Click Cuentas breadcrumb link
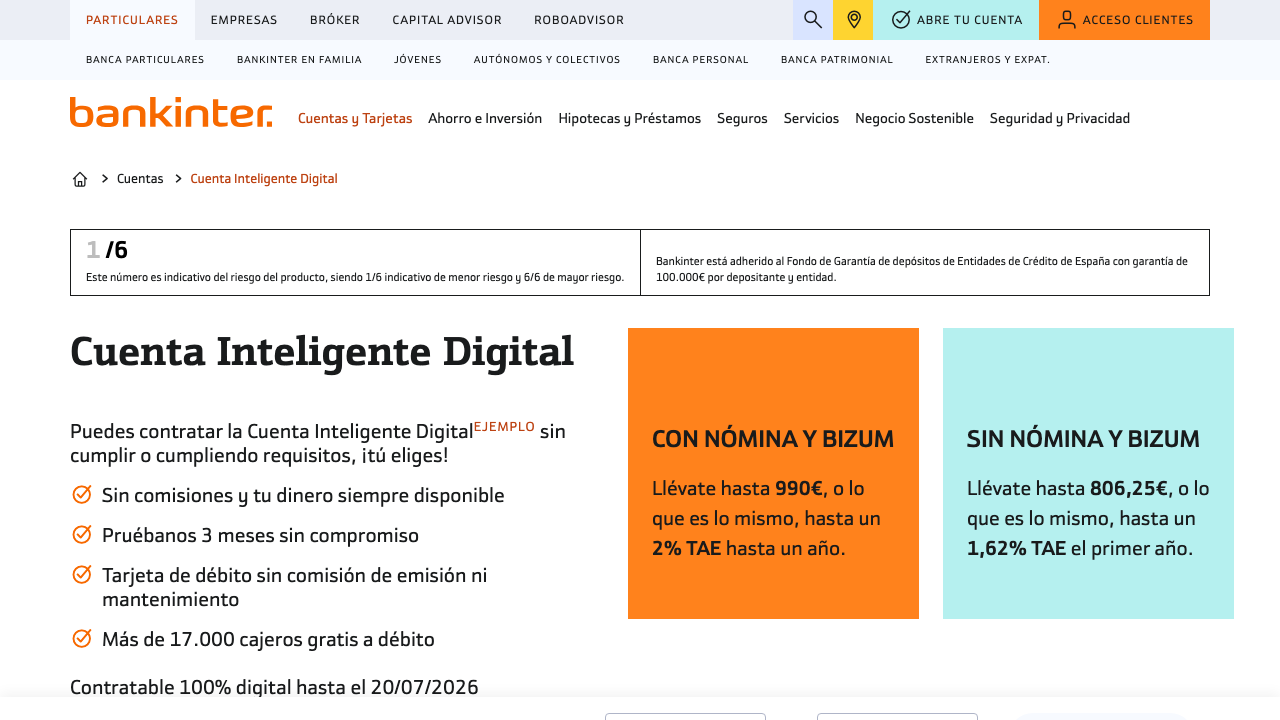The image size is (1280, 720). pos(140,179)
